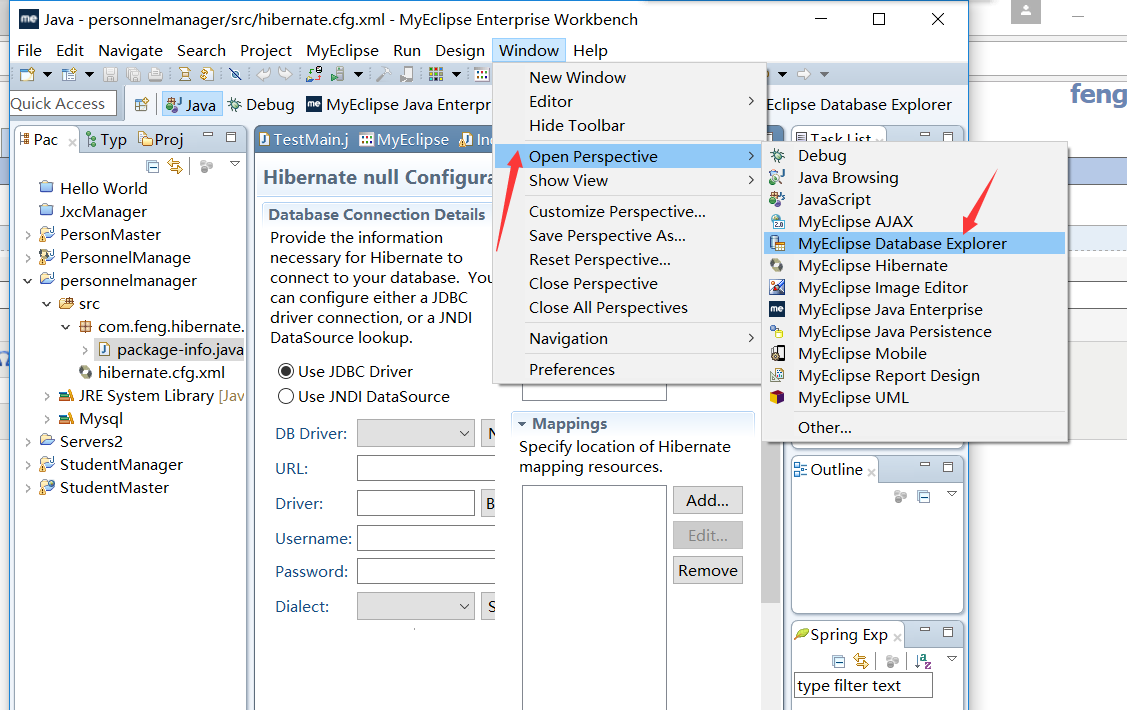This screenshot has width=1127, height=710.
Task: Click the URL input field
Action: click(x=426, y=468)
